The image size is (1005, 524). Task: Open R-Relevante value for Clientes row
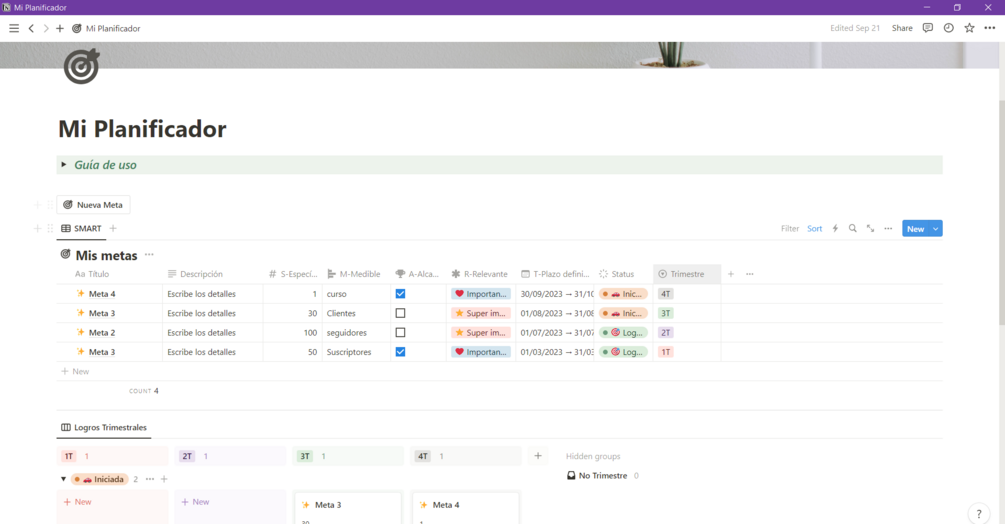pyautogui.click(x=481, y=313)
